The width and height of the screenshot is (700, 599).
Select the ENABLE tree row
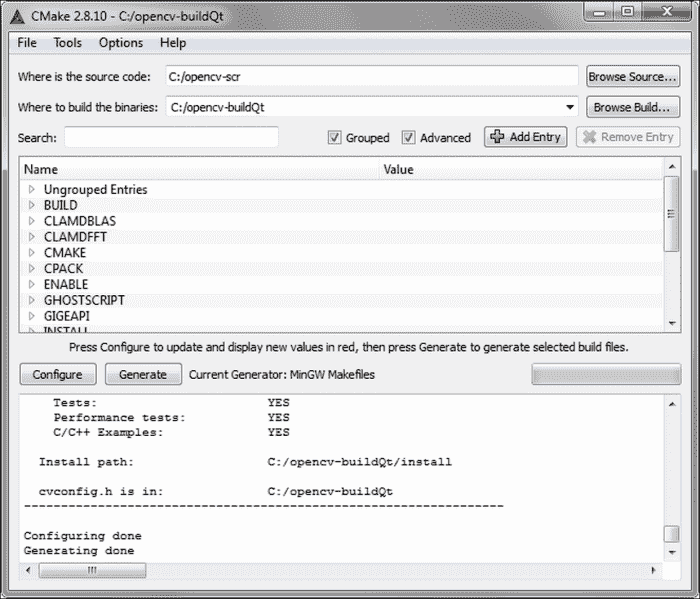(342, 284)
